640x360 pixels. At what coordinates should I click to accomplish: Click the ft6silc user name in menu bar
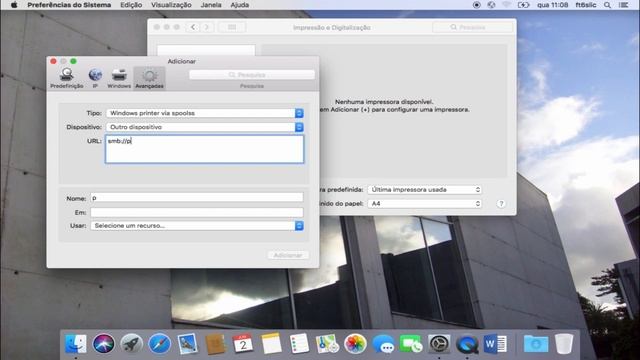click(x=586, y=5)
